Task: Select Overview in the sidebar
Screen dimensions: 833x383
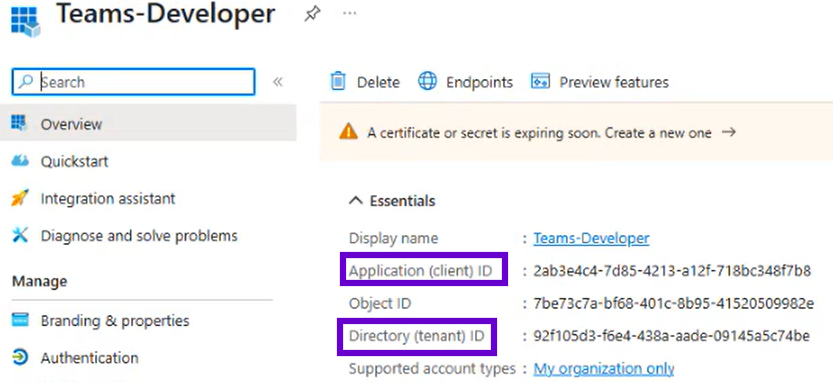Action: pyautogui.click(x=148, y=124)
